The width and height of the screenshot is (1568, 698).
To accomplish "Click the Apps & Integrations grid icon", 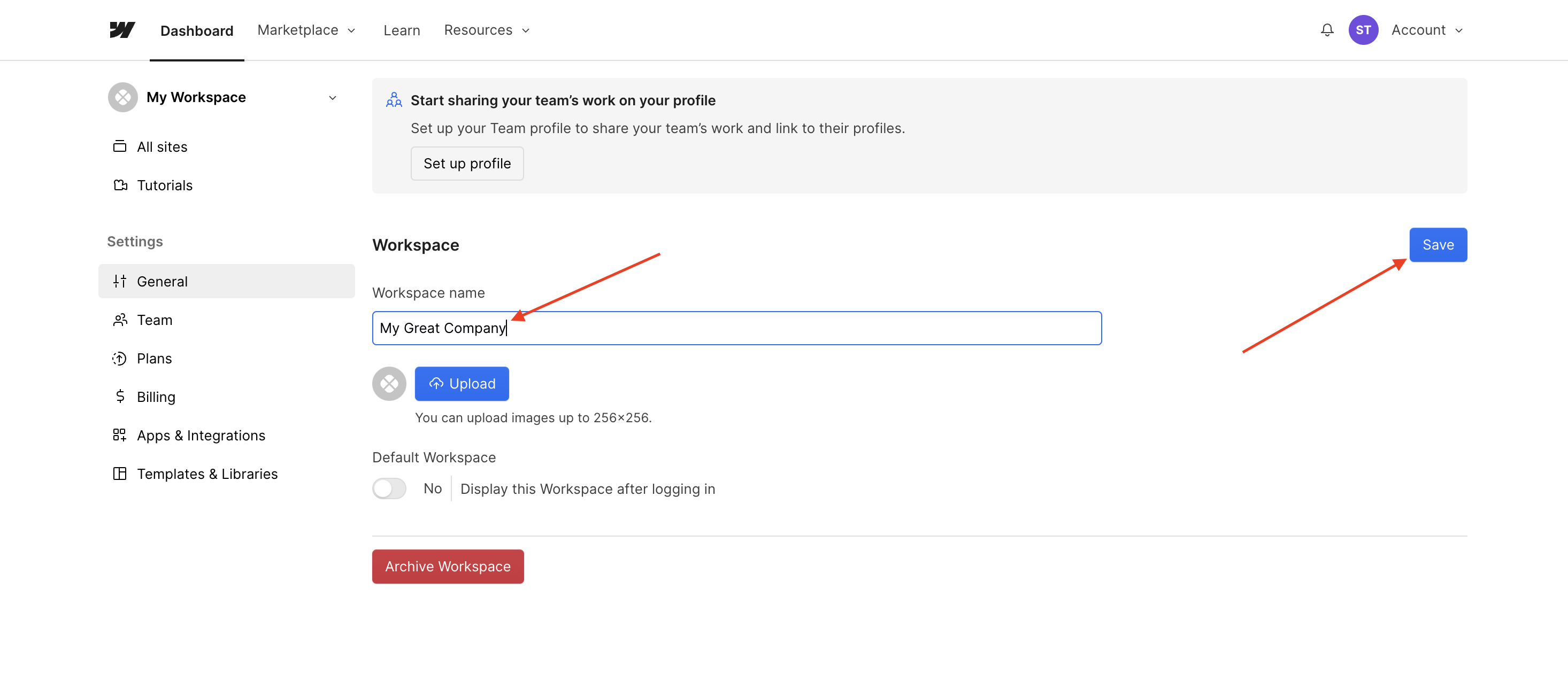I will pos(120,435).
